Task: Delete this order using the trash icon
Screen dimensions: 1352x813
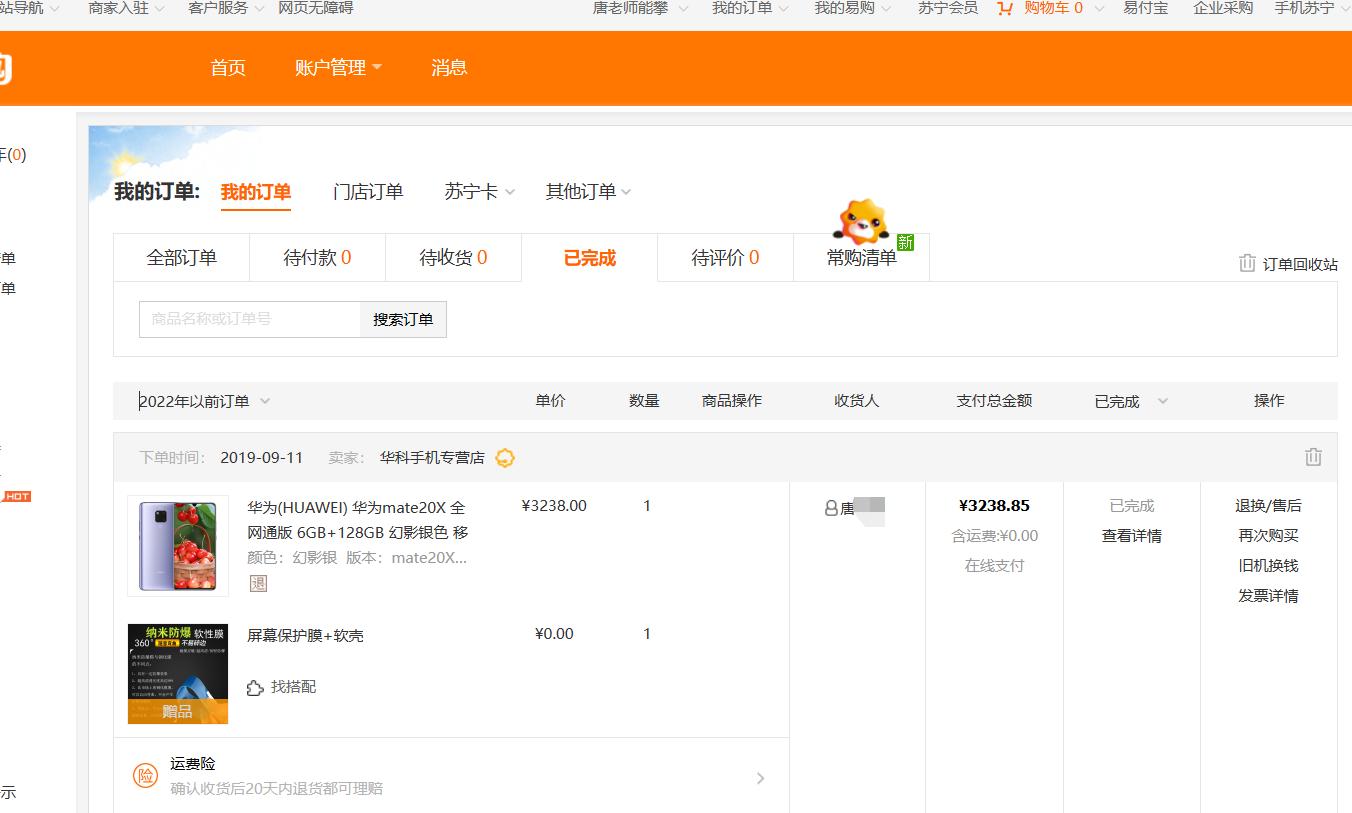Action: 1313,457
